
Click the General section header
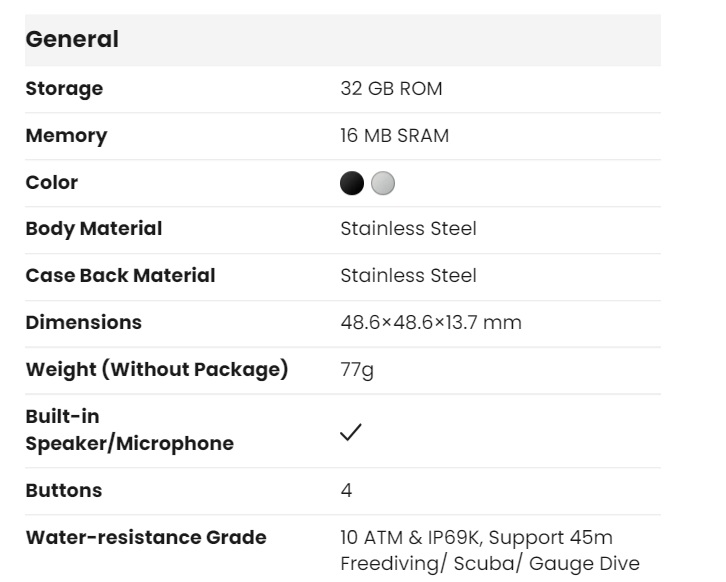pos(72,40)
